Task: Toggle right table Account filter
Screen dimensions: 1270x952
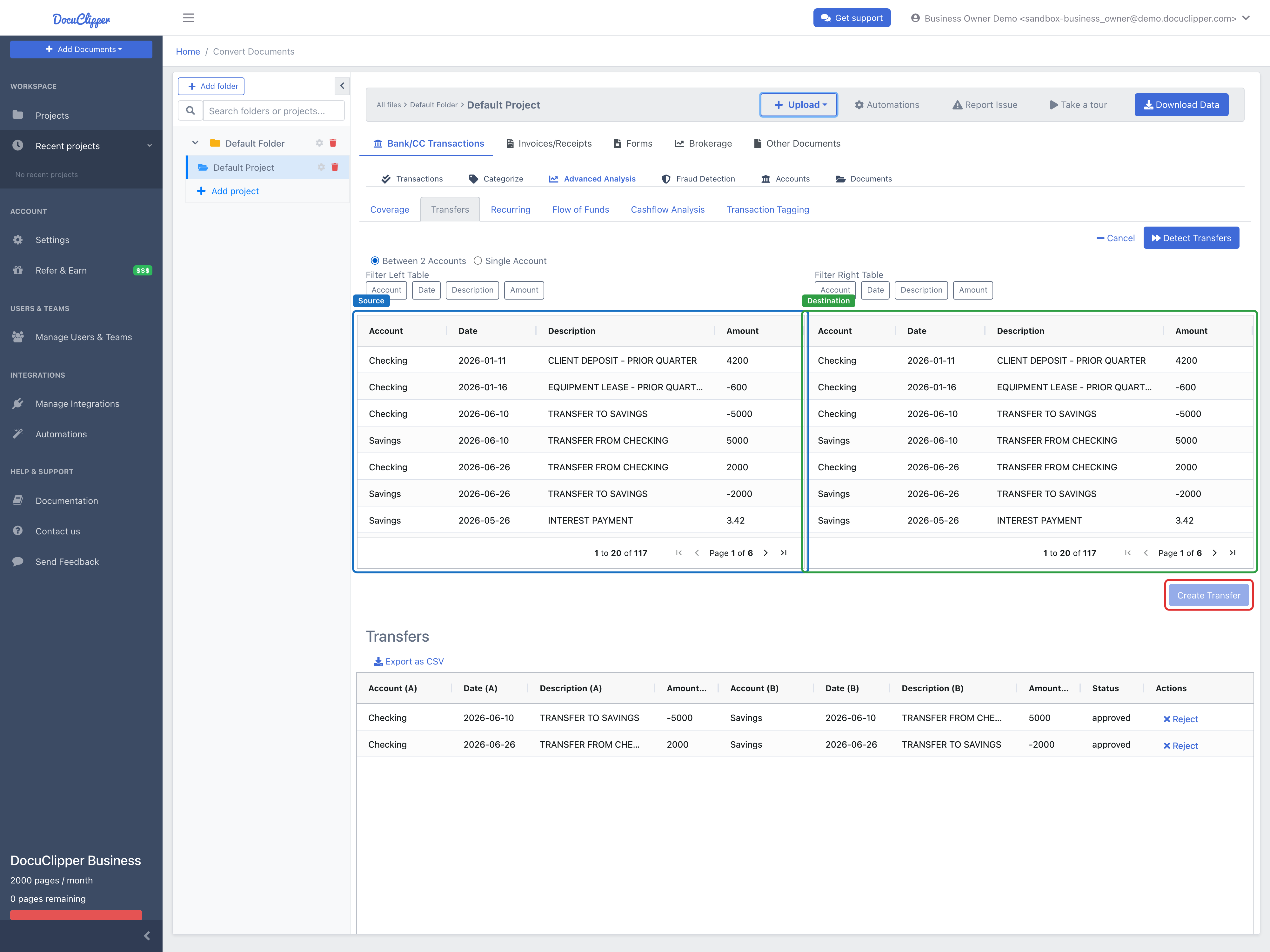Action: point(835,290)
